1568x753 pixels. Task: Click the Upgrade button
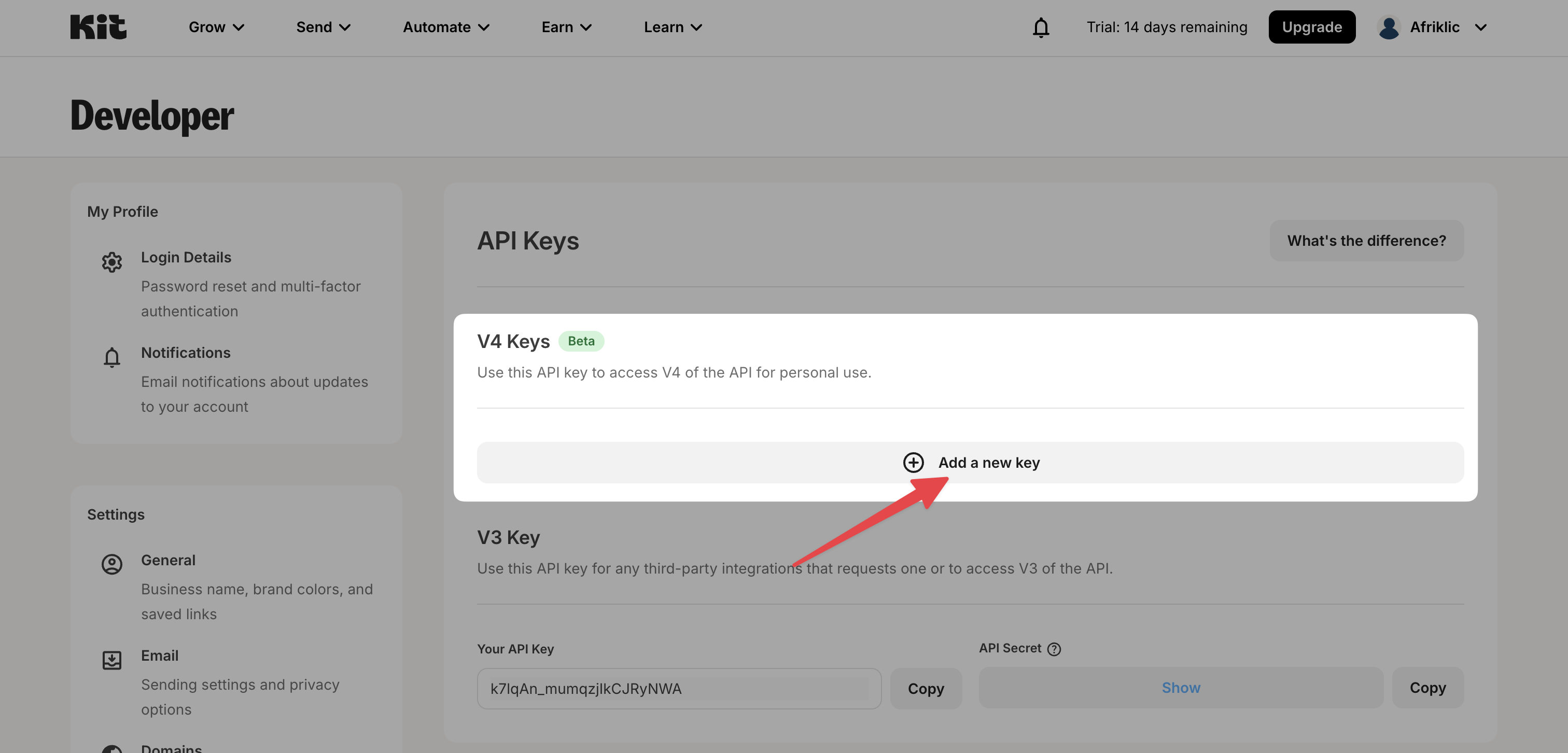coord(1312,27)
